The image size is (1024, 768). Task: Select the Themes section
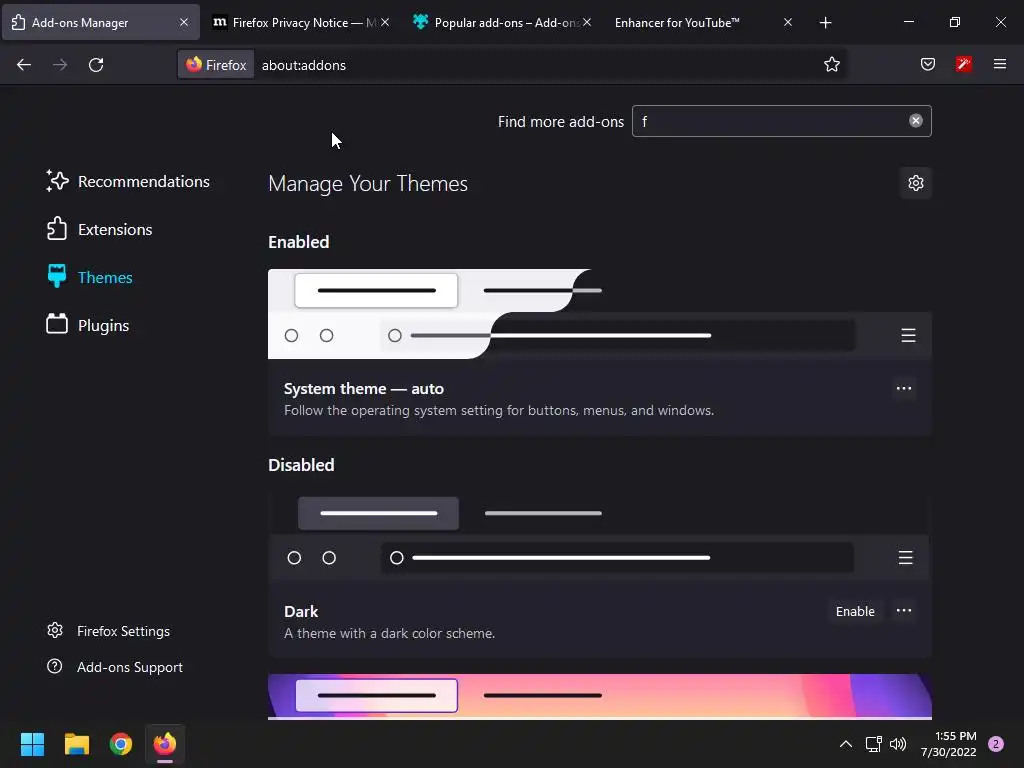click(x=89, y=278)
